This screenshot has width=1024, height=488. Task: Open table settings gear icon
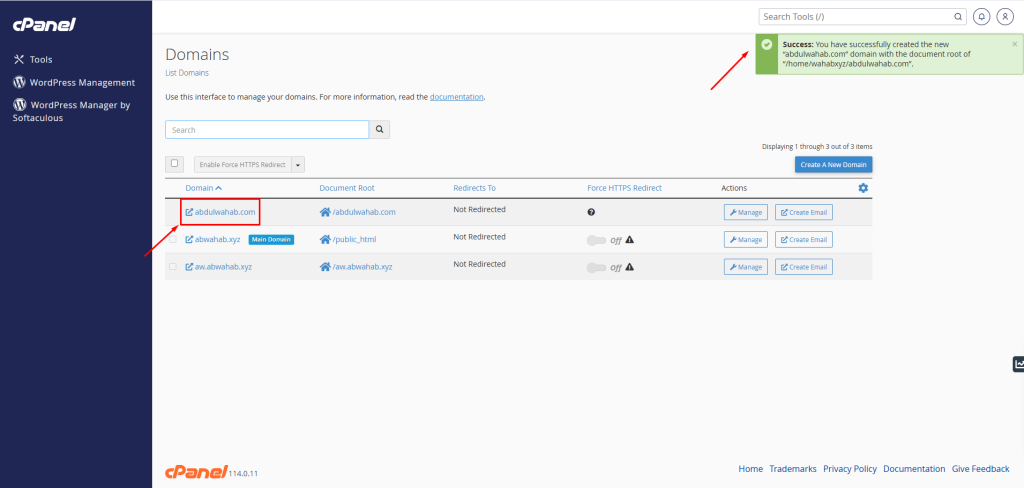pyautogui.click(x=863, y=188)
